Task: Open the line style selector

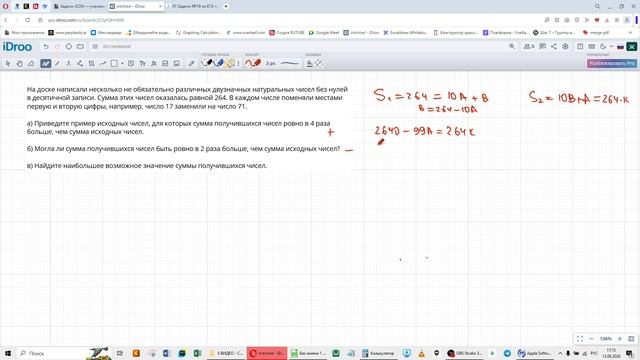Action: click(290, 64)
